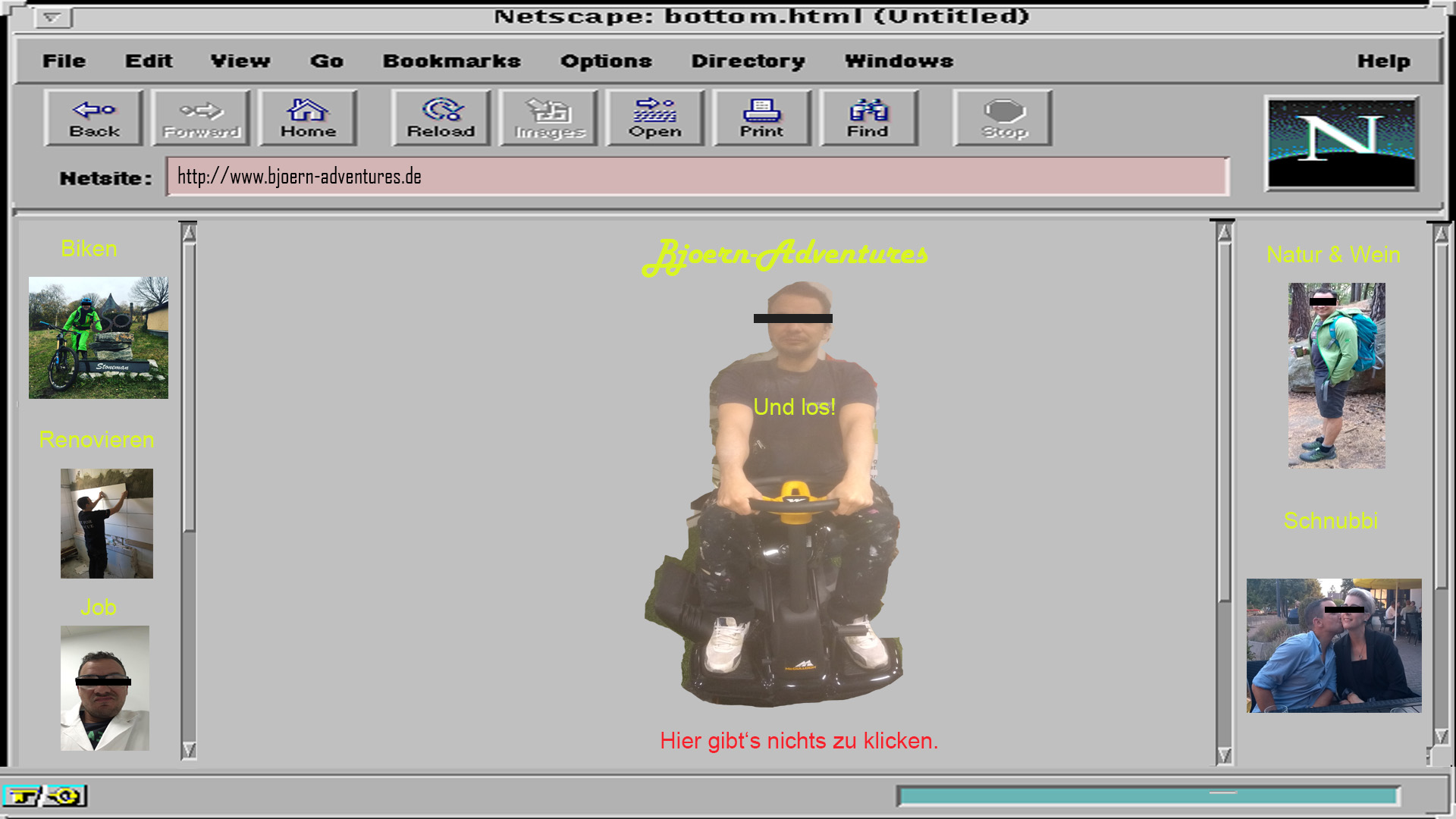Click the Find binoculars button
Image resolution: width=1456 pixels, height=819 pixels.
(868, 118)
